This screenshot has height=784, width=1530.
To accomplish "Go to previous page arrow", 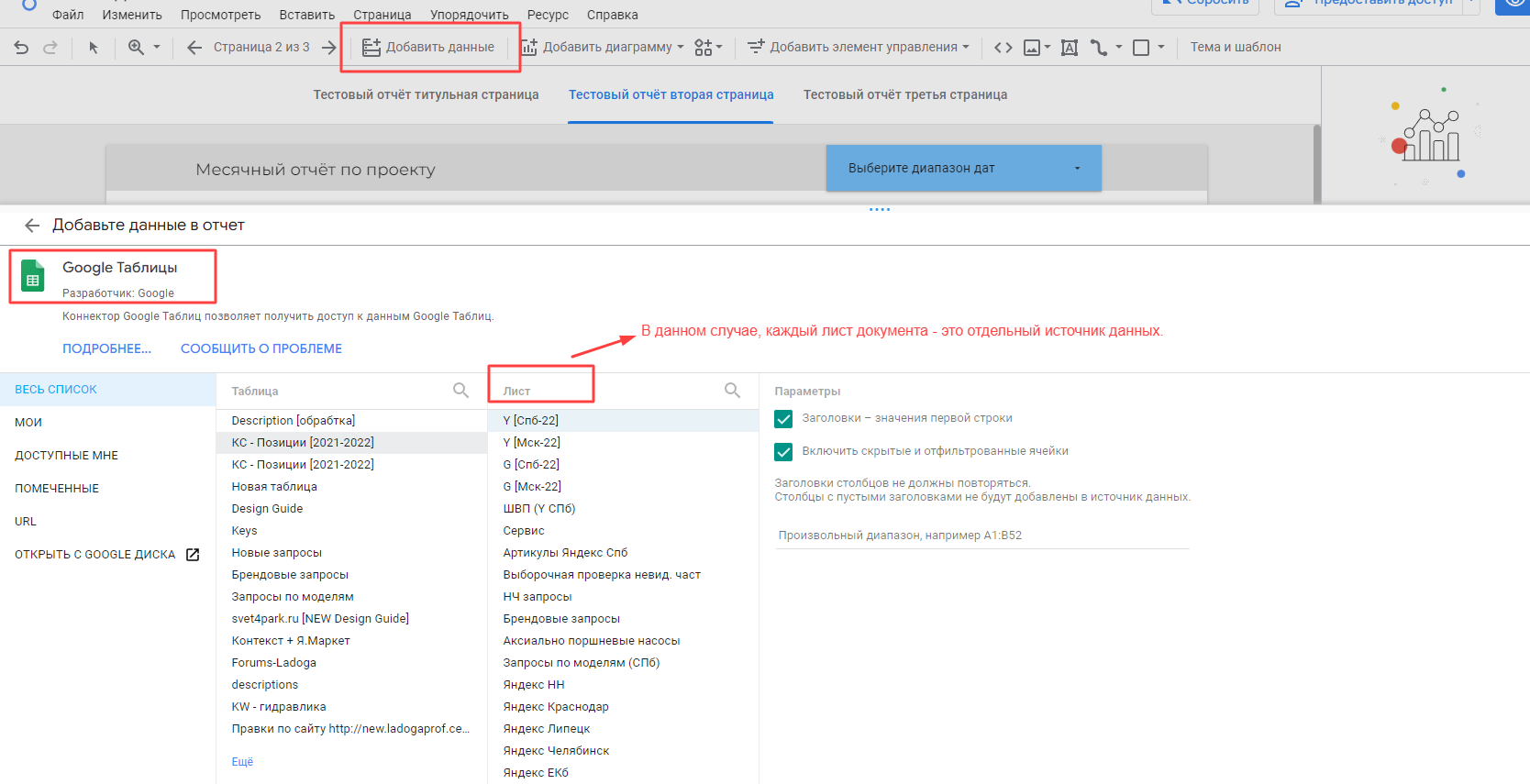I will pyautogui.click(x=194, y=48).
